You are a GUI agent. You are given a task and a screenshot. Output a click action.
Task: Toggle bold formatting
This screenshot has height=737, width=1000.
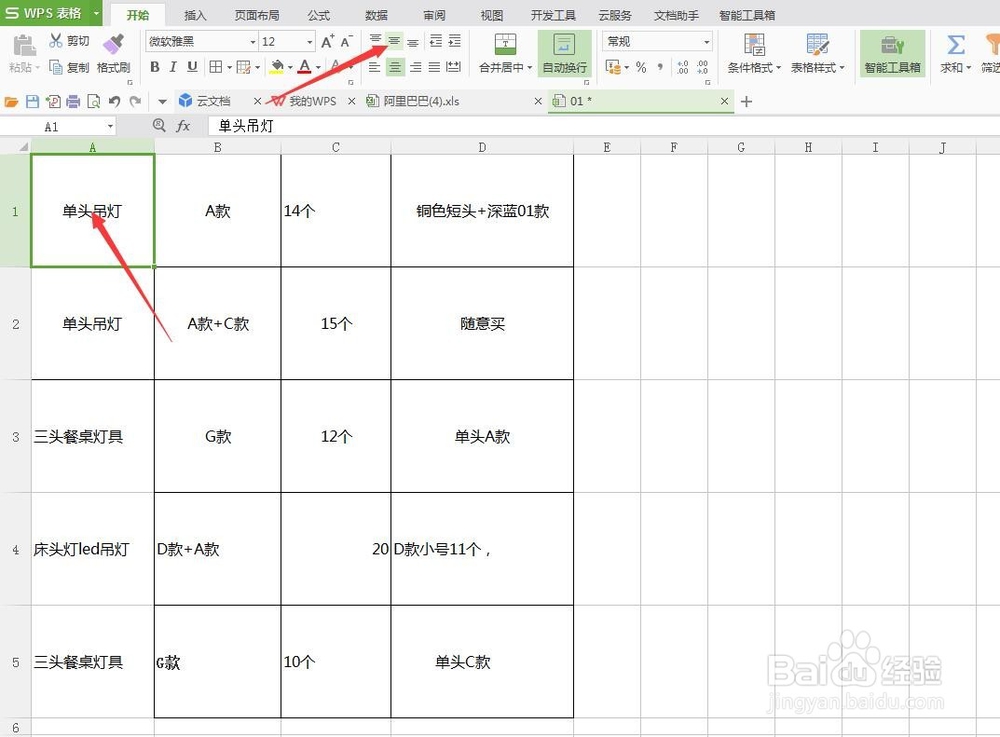coord(155,67)
